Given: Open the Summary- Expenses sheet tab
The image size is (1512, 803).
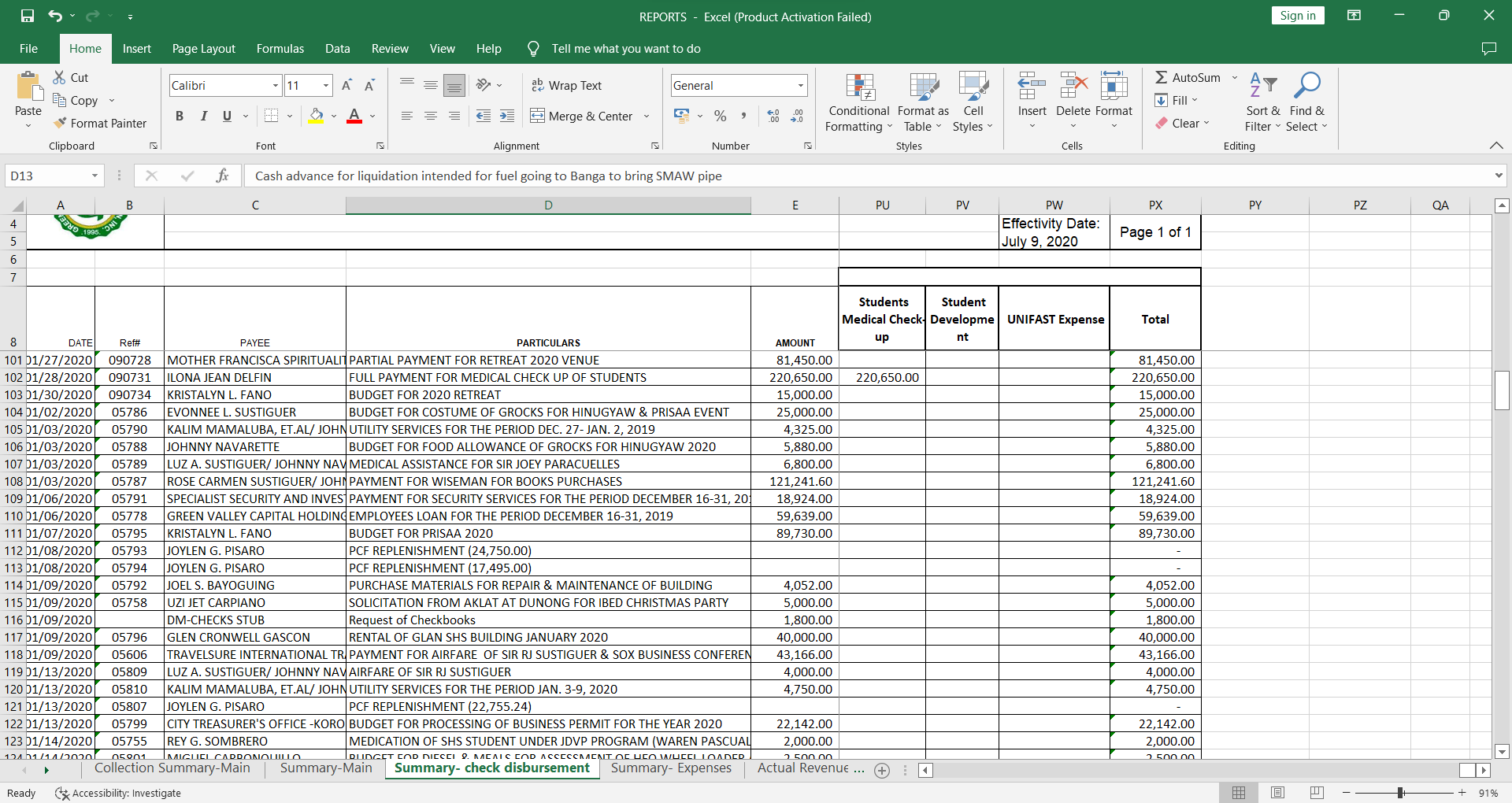Looking at the screenshot, I should pyautogui.click(x=671, y=768).
